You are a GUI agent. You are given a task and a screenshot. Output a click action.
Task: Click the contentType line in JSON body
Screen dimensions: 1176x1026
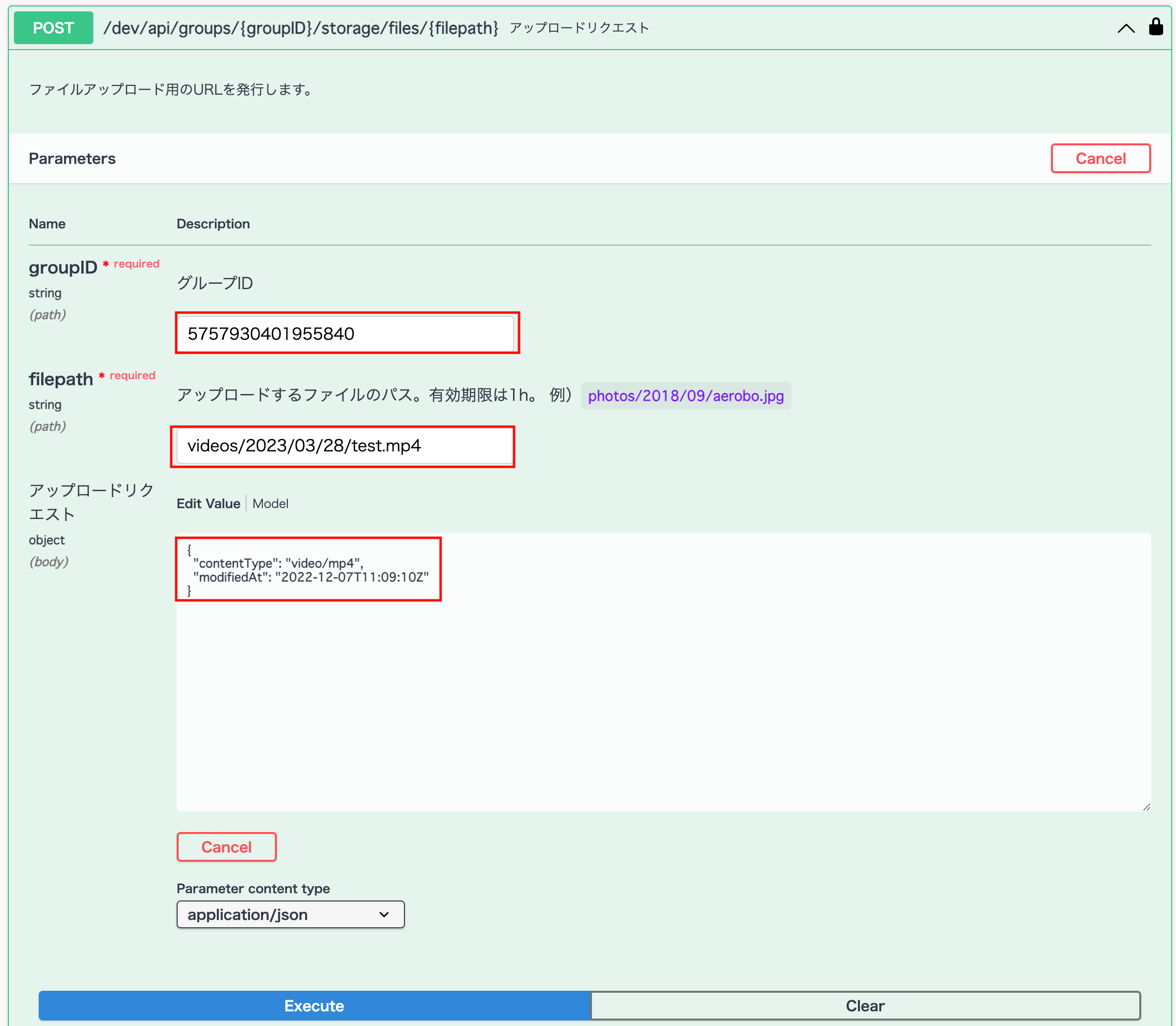pyautogui.click(x=278, y=564)
